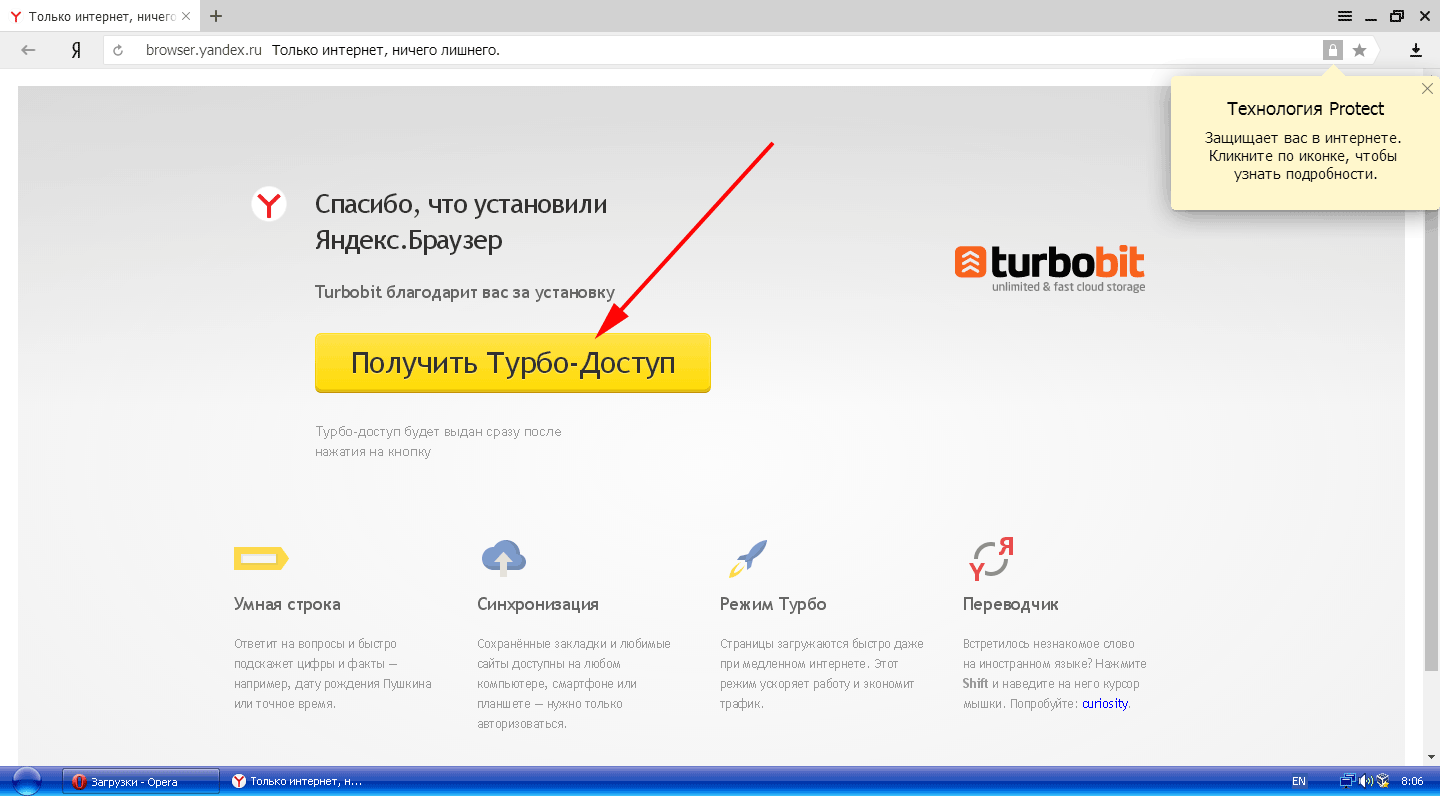This screenshot has height=796, width=1440.
Task: Click the Protect lock icon in the address bar
Action: pos(1333,50)
